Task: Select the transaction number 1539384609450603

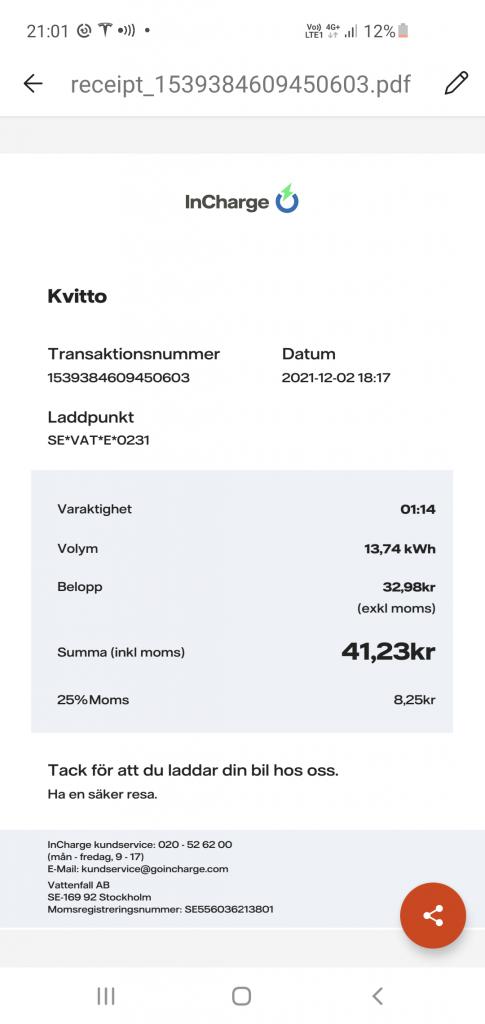Action: 119,377
